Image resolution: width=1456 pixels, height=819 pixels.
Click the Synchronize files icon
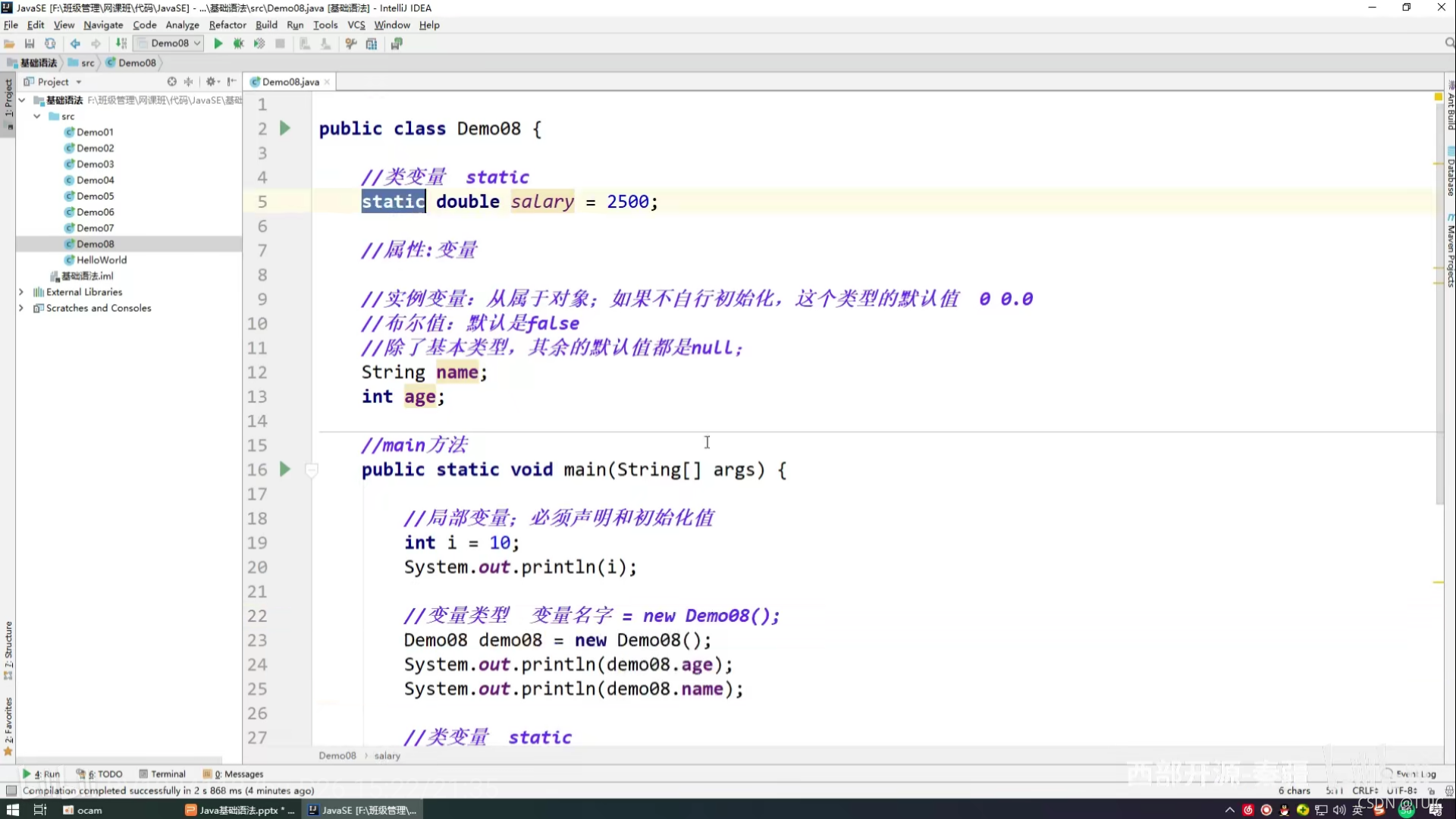pyautogui.click(x=50, y=43)
